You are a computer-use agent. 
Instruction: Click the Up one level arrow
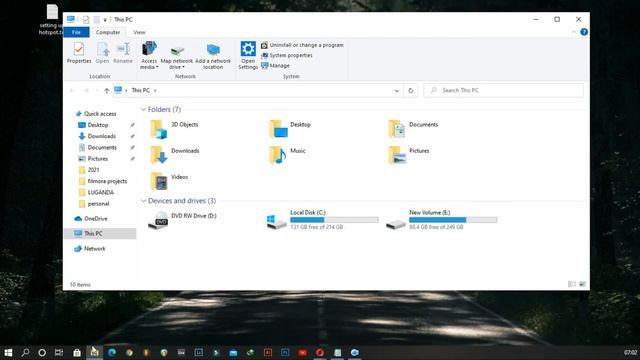[x=107, y=91]
